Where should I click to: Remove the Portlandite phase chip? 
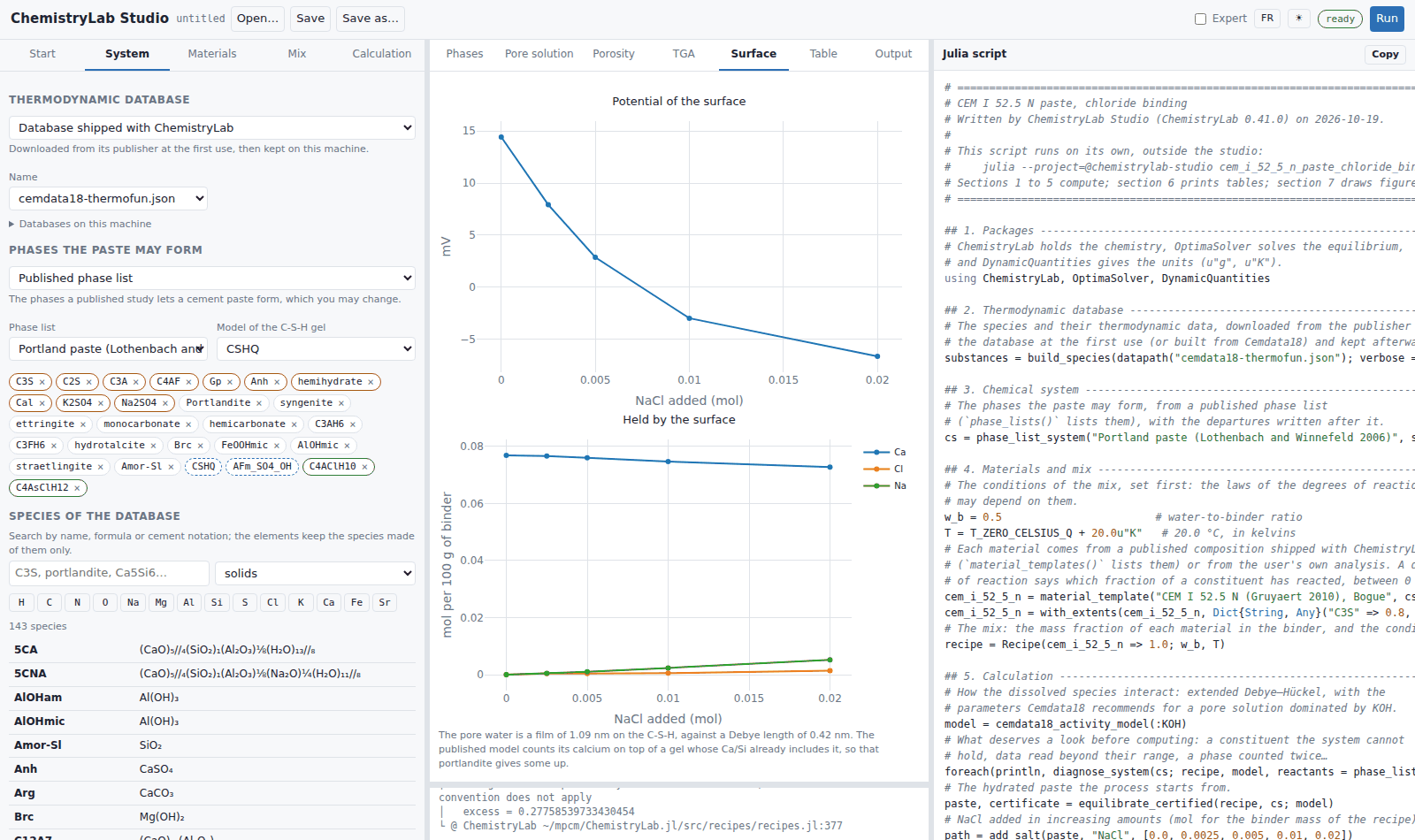pyautogui.click(x=259, y=403)
